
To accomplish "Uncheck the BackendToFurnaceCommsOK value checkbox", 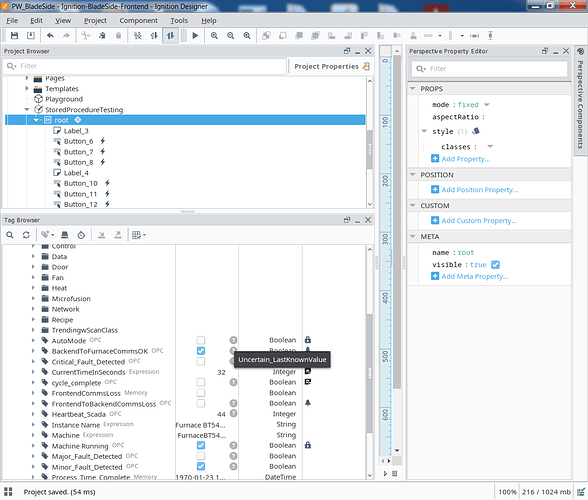I will 201,351.
